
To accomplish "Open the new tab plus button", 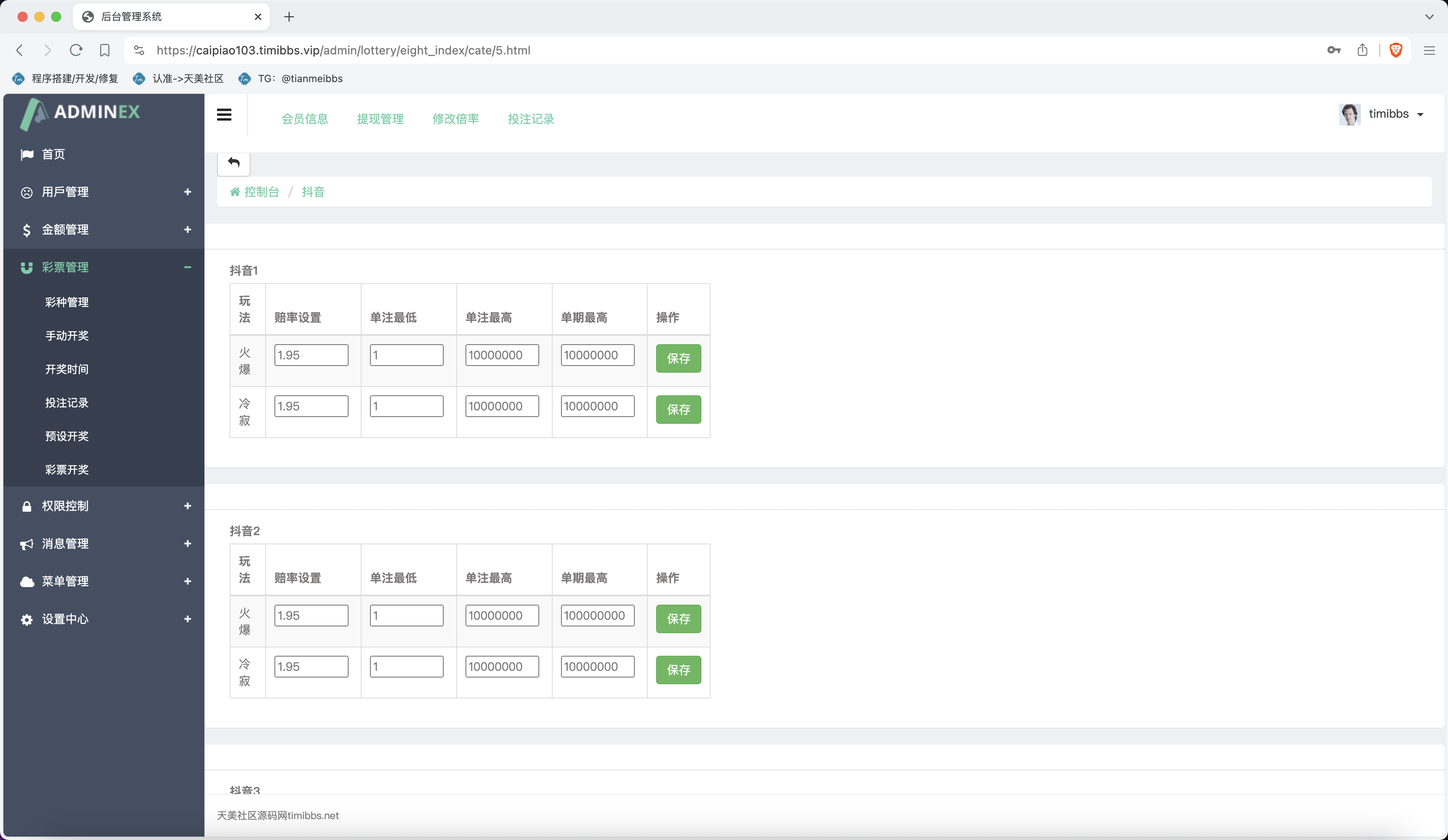I will click(x=289, y=17).
